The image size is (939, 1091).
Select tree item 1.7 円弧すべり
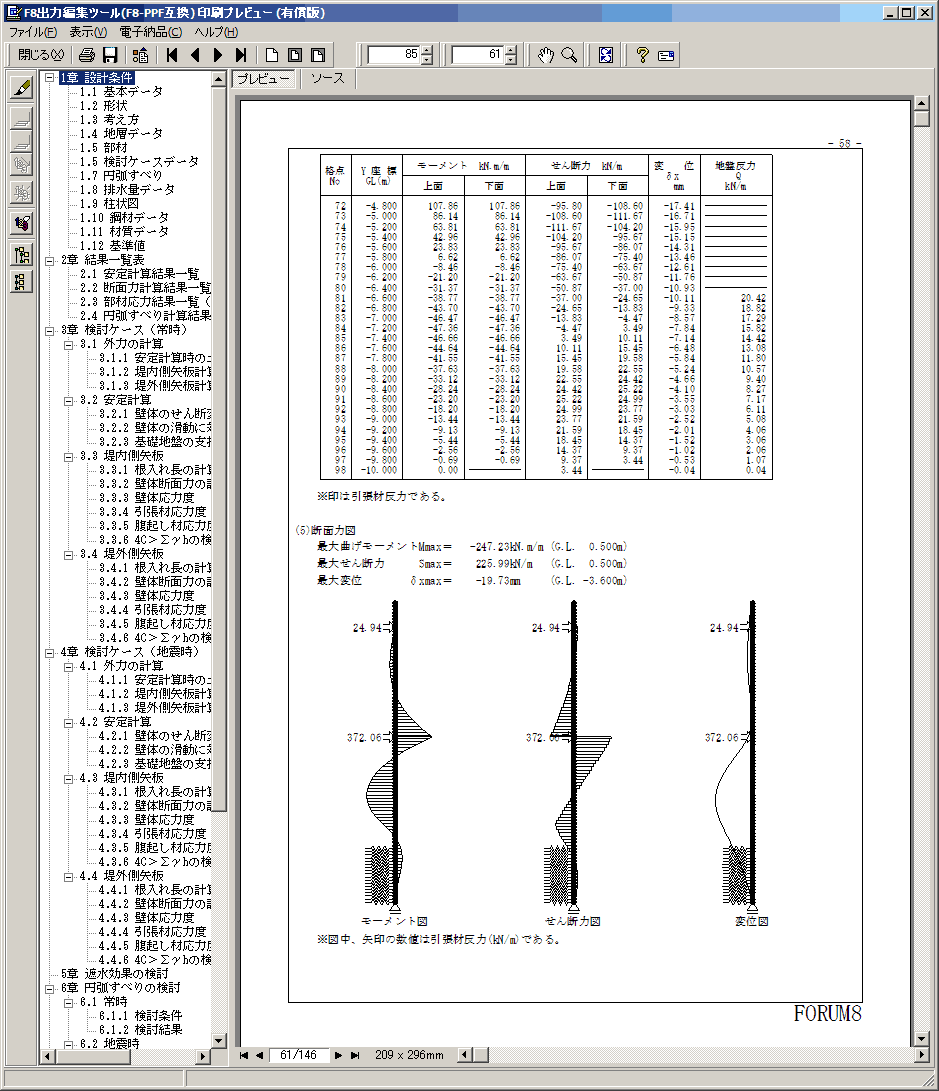tap(121, 175)
